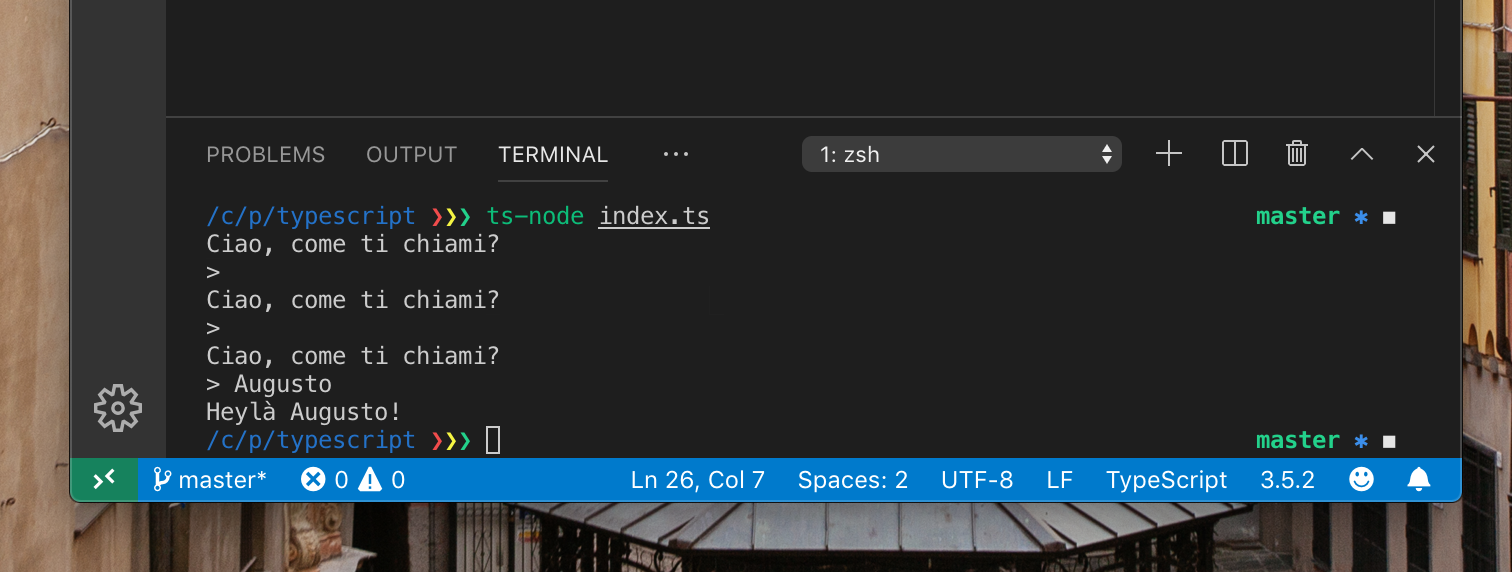Click the index.ts link in terminal
The image size is (1512, 572).
click(654, 216)
